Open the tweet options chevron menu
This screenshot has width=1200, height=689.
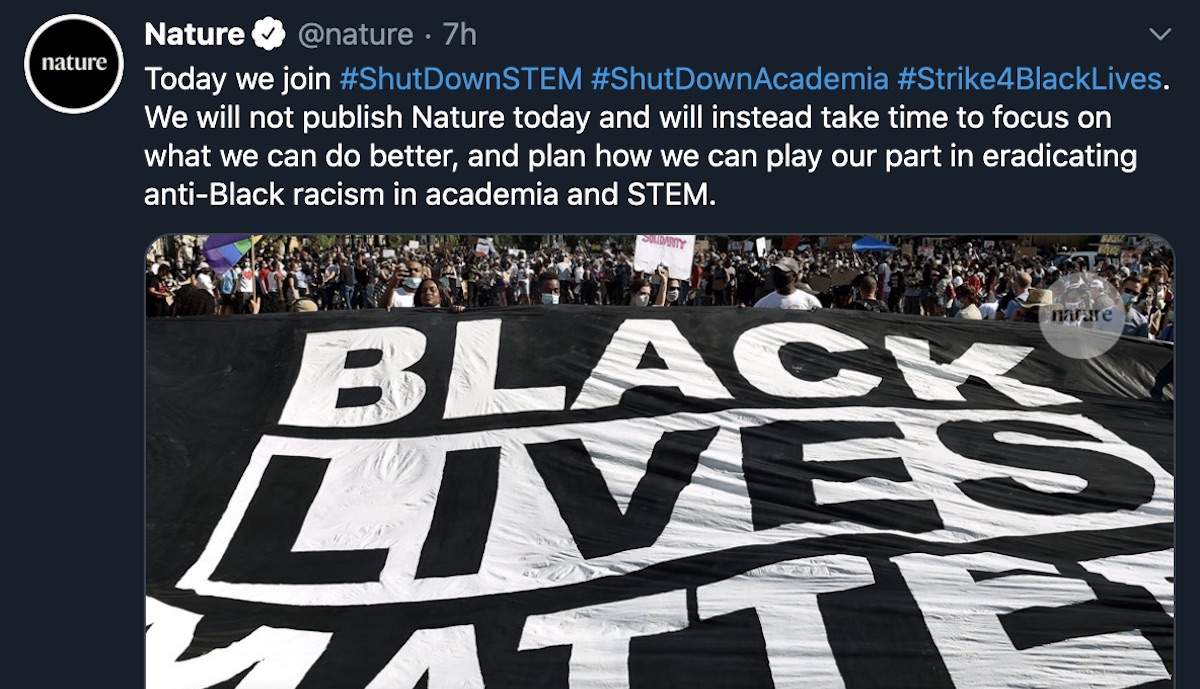[1159, 35]
